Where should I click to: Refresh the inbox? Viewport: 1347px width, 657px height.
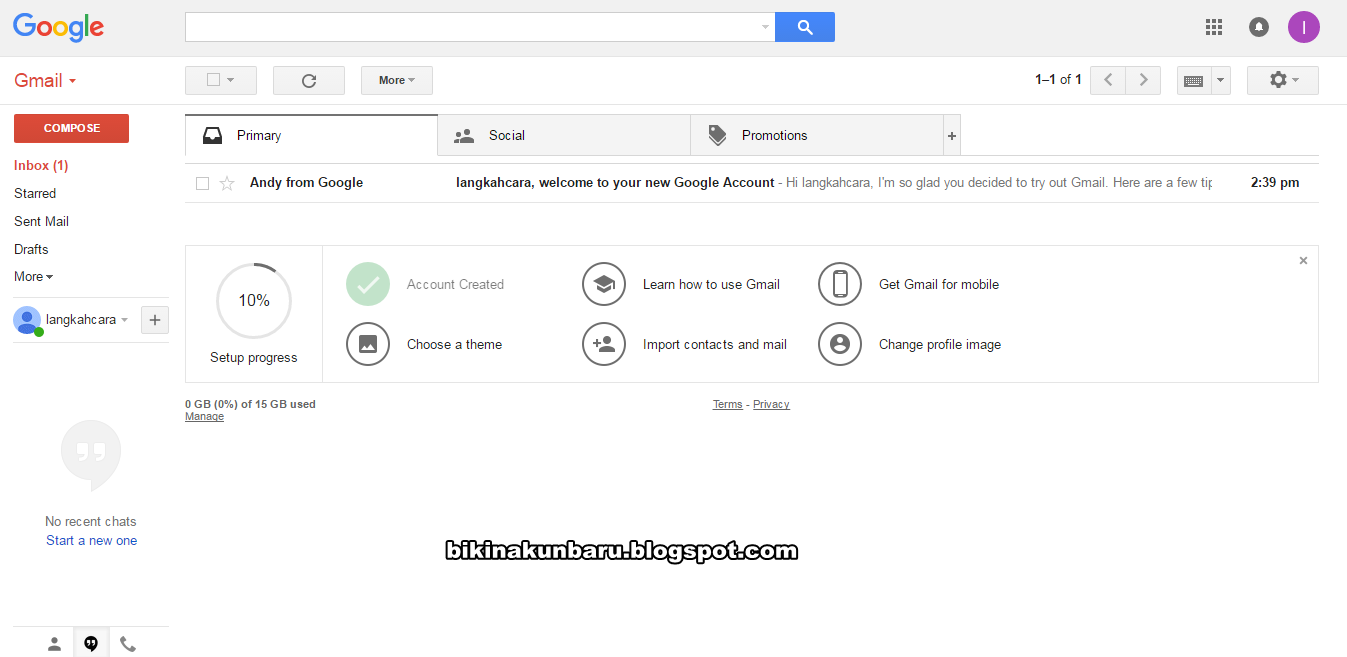tap(309, 80)
